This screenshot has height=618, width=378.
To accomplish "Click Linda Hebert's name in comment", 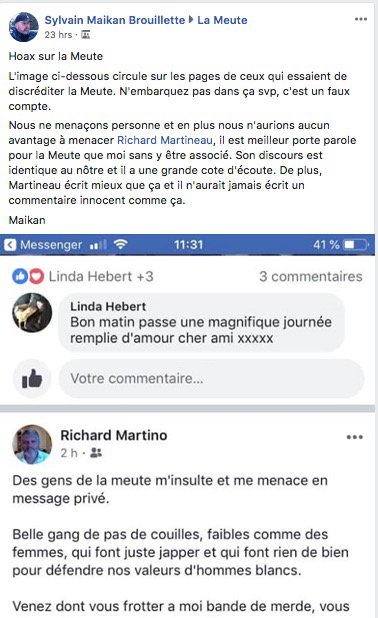I will (108, 306).
